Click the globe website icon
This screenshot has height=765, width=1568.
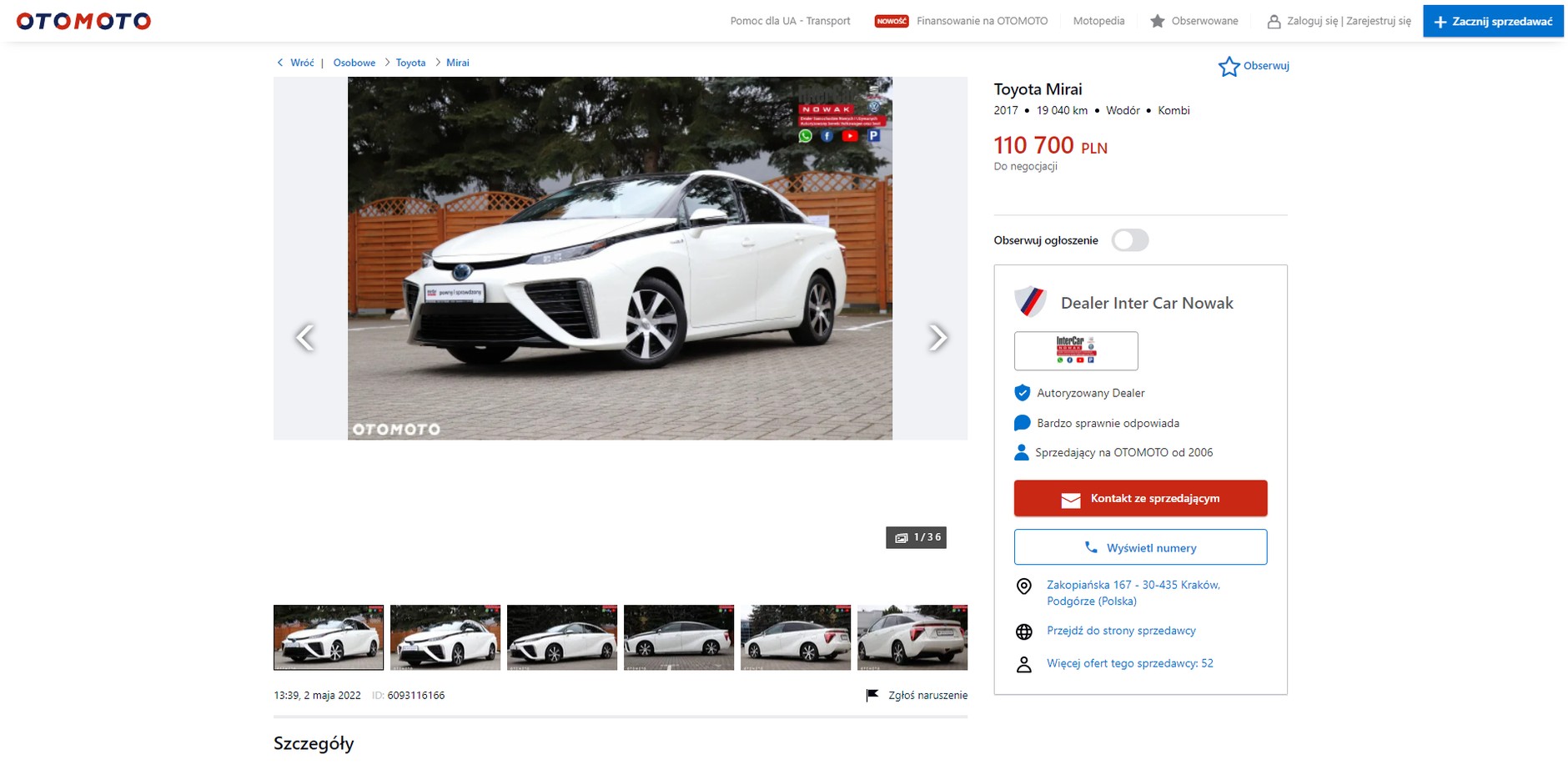click(x=1024, y=632)
